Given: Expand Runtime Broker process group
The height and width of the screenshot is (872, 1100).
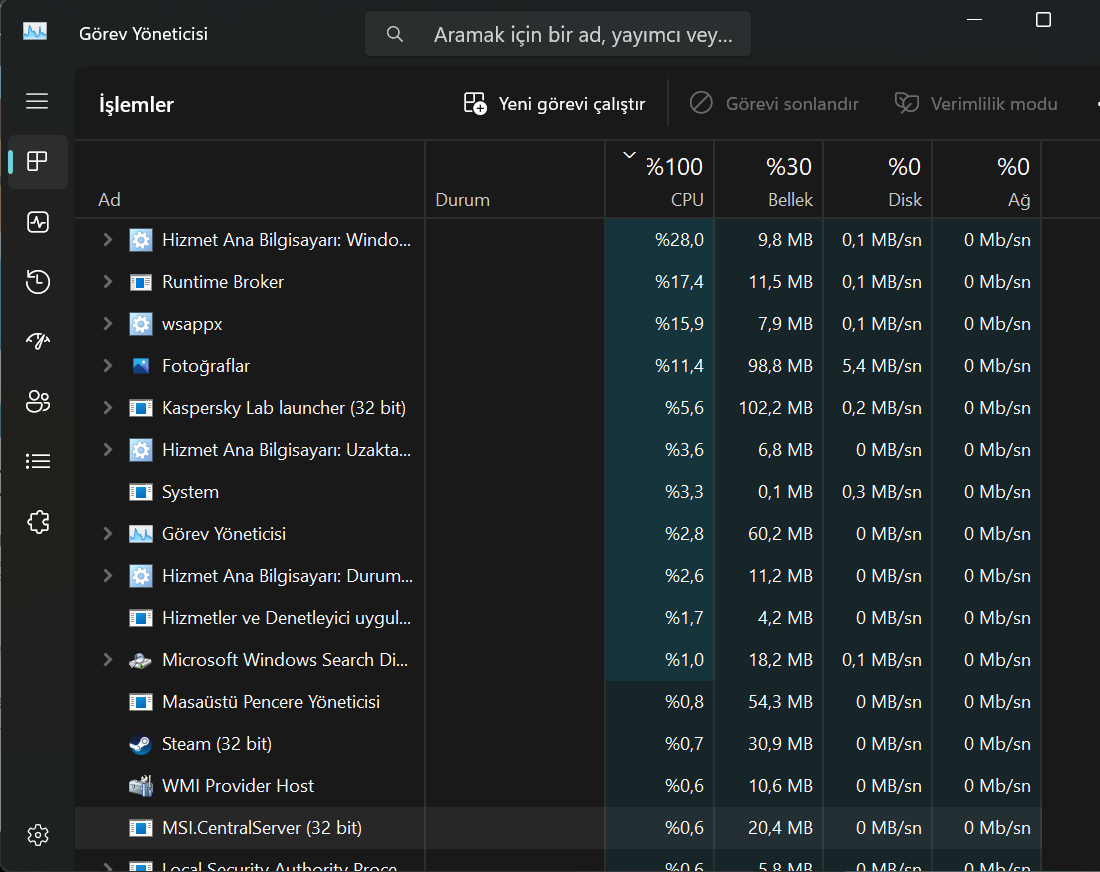Looking at the screenshot, I should [x=107, y=282].
